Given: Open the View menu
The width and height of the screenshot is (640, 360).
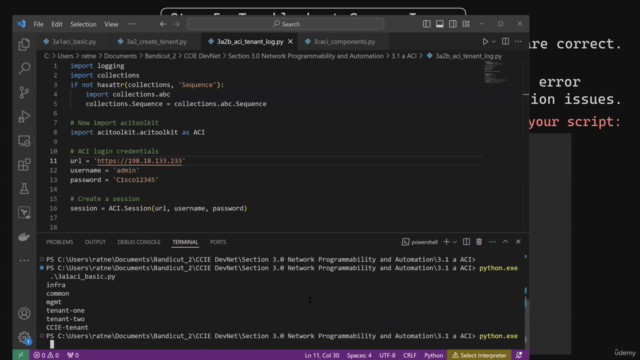Looking at the screenshot, I should 111,24.
